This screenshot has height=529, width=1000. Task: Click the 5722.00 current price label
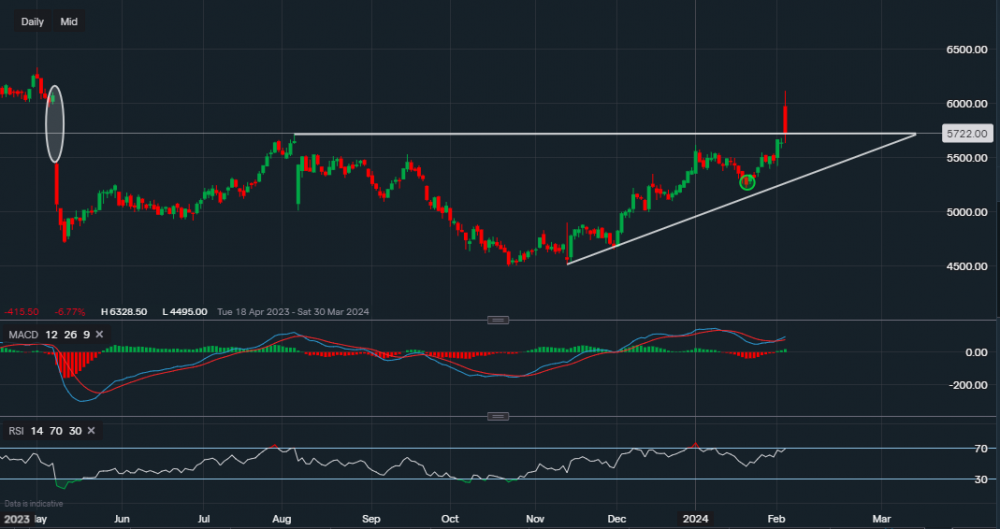[967, 133]
